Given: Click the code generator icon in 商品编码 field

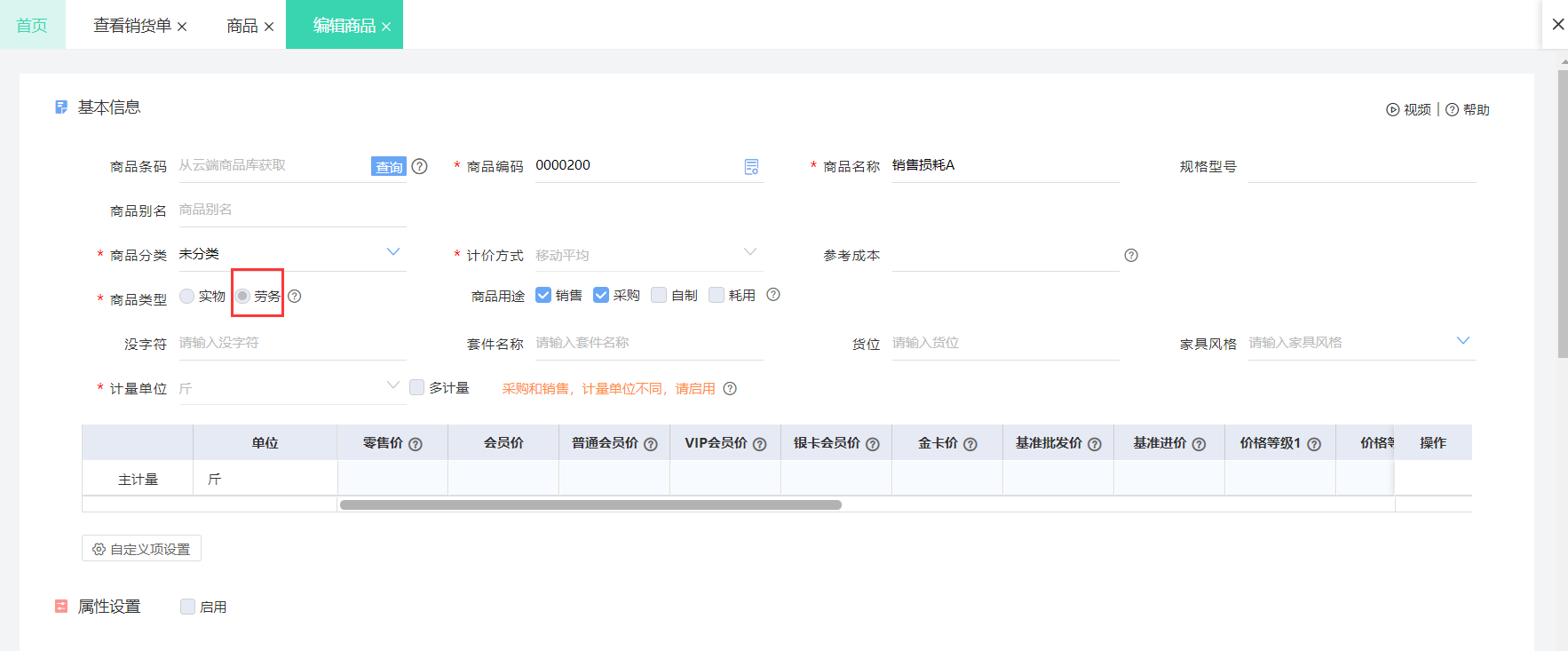Looking at the screenshot, I should click(751, 167).
